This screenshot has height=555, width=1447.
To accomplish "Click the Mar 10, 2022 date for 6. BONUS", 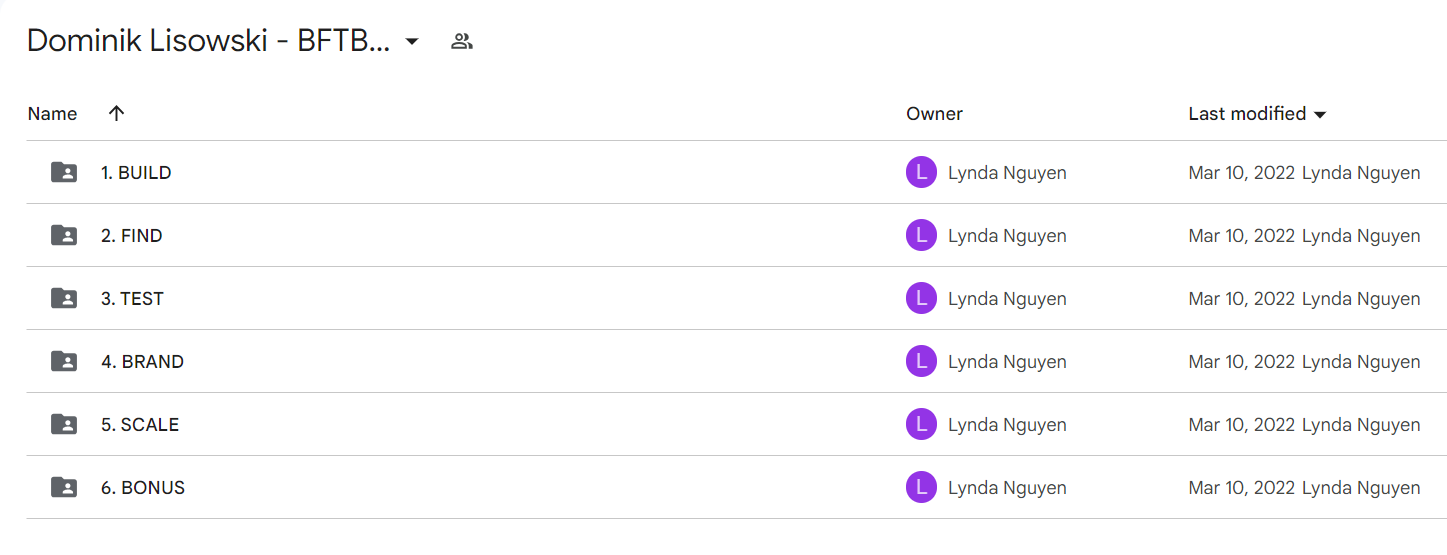I will (x=1241, y=488).
